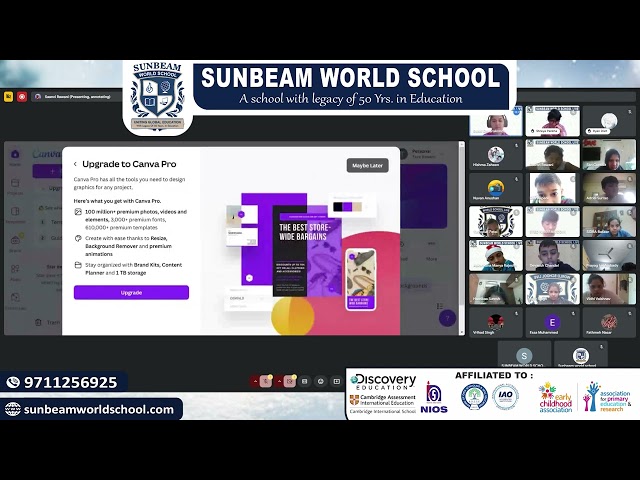Select Vihad Singh's participant tile
The image size is (640, 480).
(496, 322)
